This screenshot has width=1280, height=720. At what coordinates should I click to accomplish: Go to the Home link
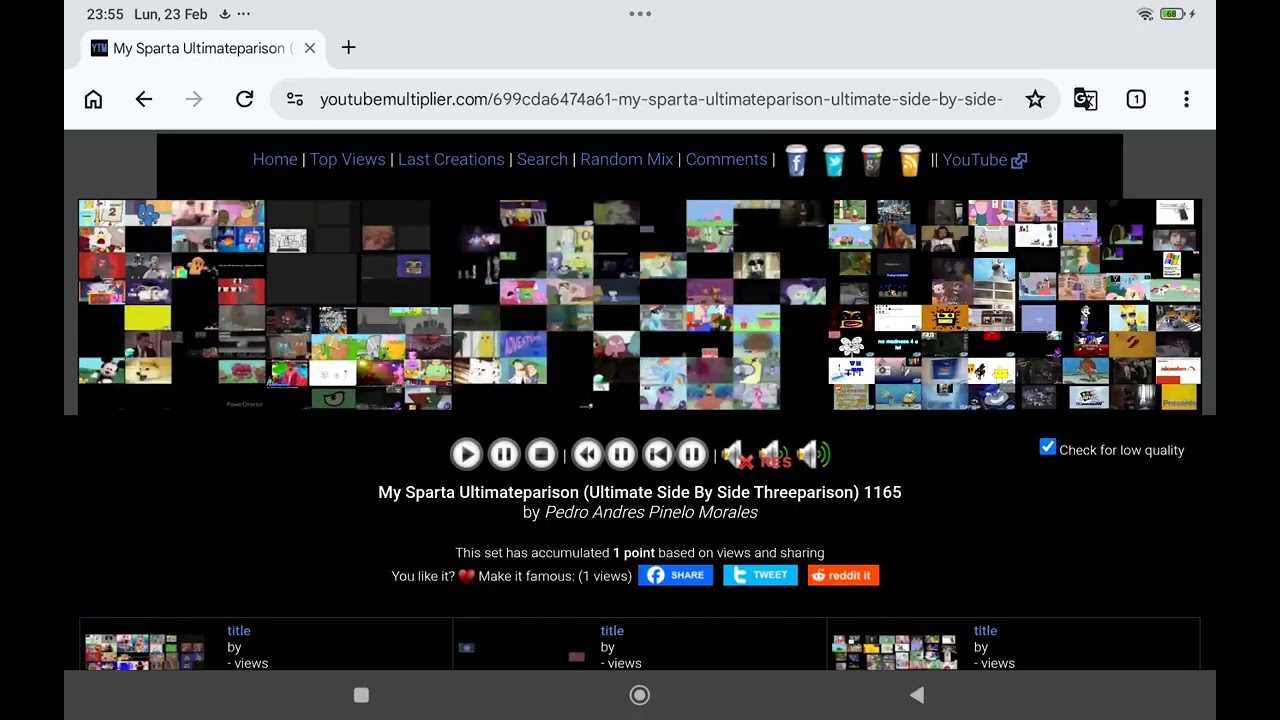(x=275, y=160)
